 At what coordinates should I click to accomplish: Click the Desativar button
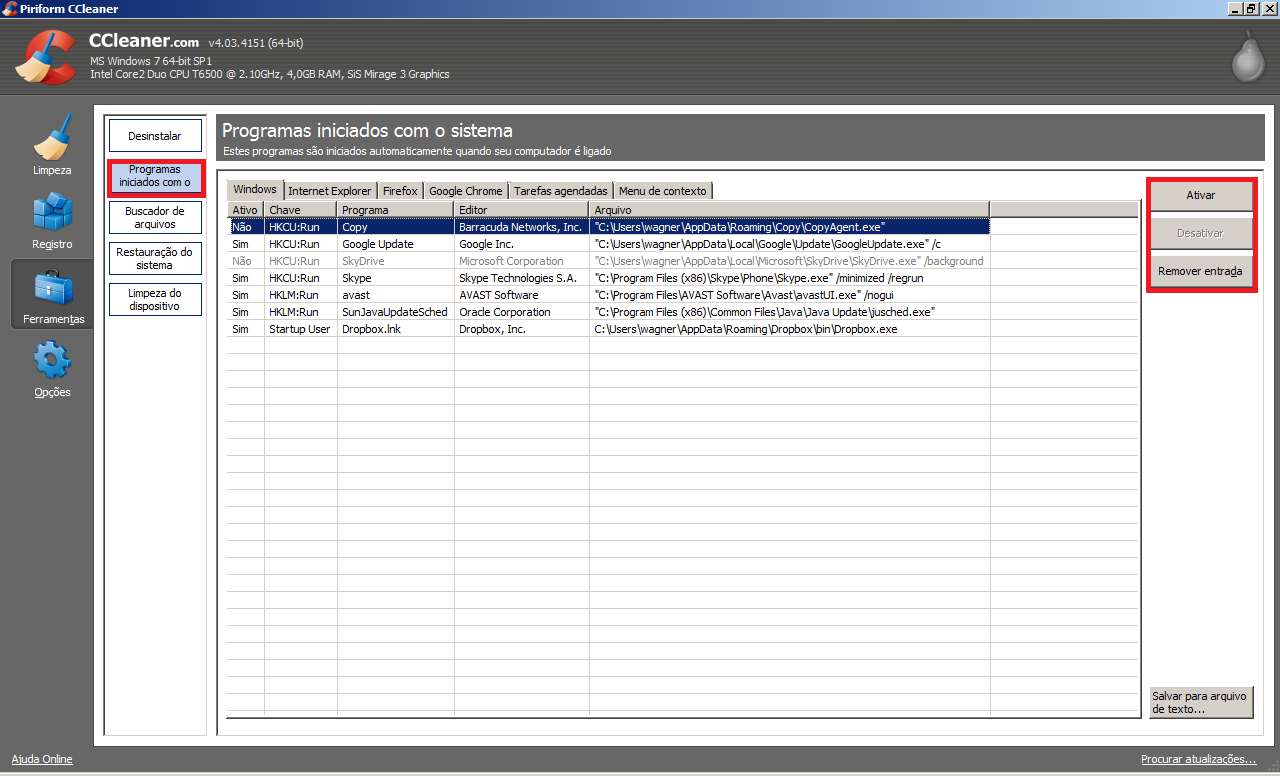(x=1200, y=234)
